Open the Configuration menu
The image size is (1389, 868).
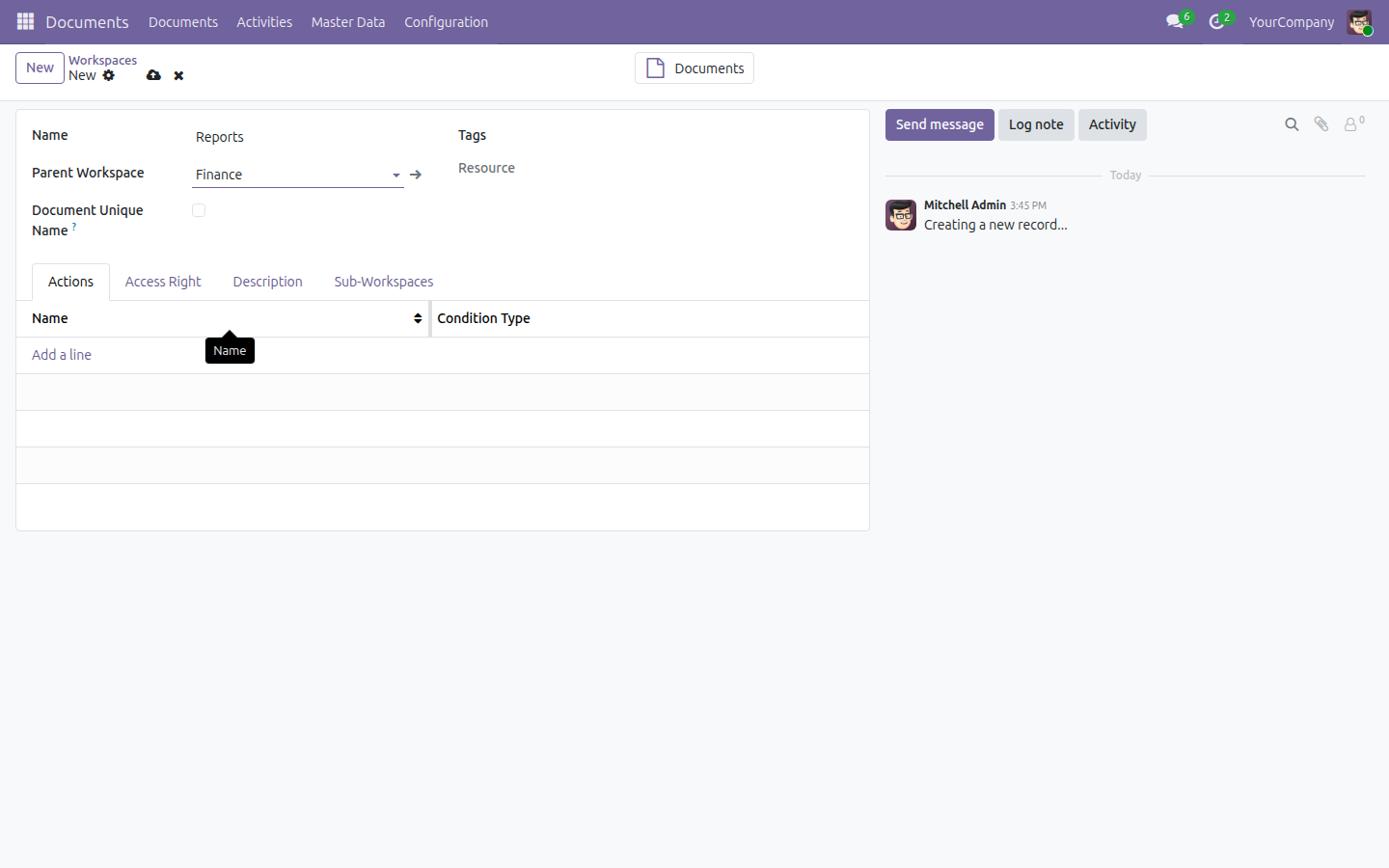tap(446, 22)
